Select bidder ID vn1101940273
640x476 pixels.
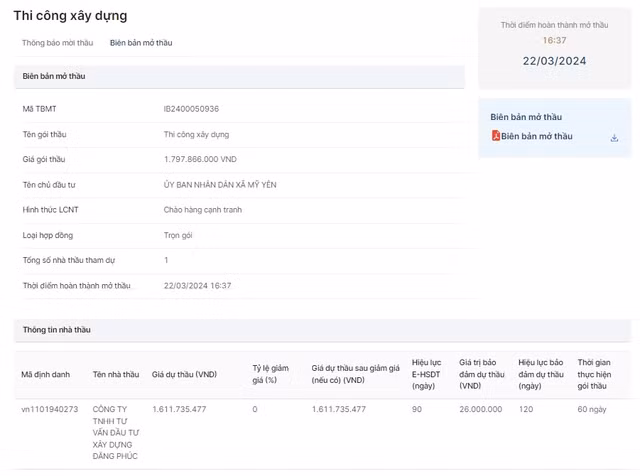(49, 409)
